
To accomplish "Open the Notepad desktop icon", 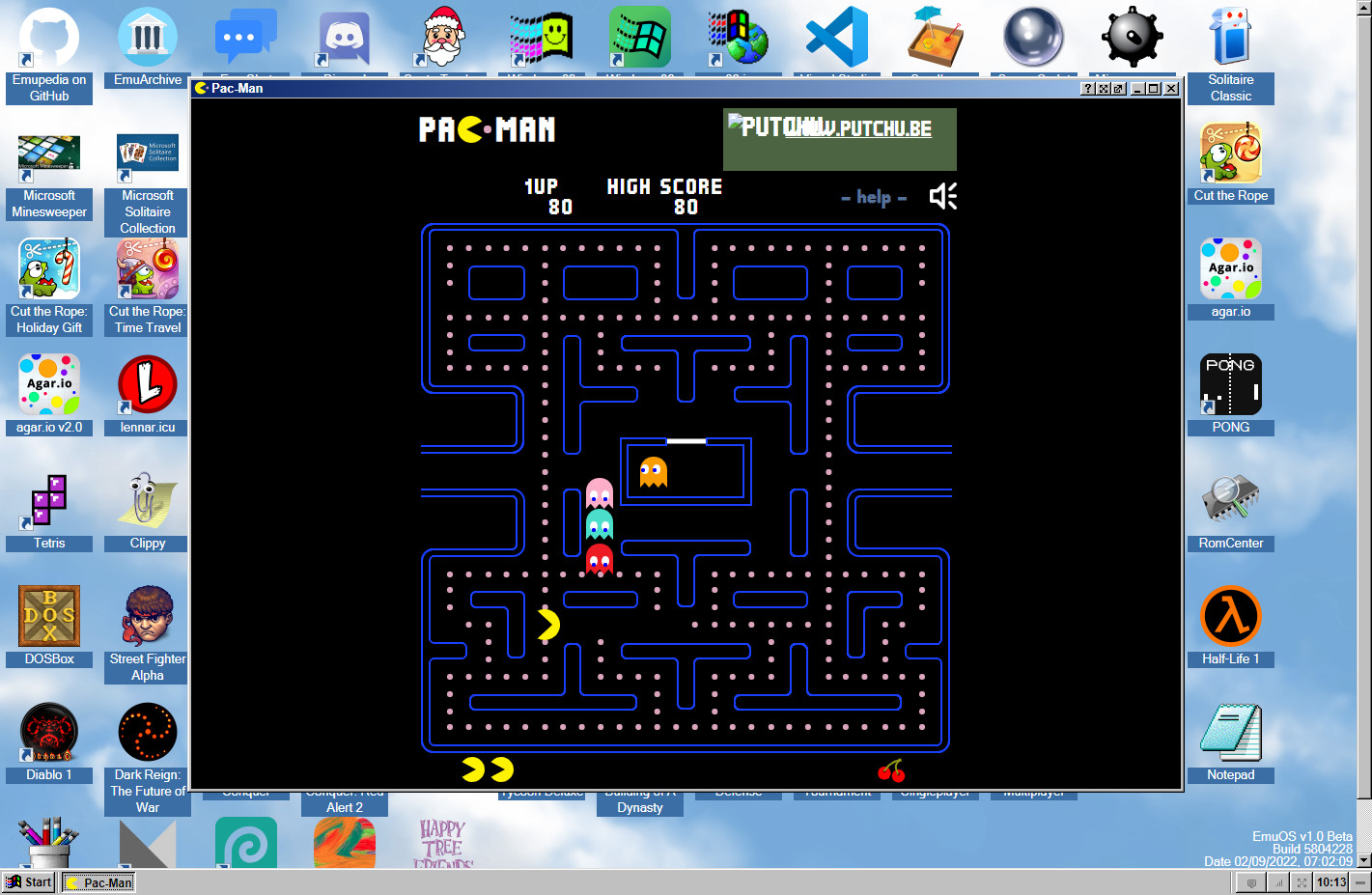I will [1231, 741].
